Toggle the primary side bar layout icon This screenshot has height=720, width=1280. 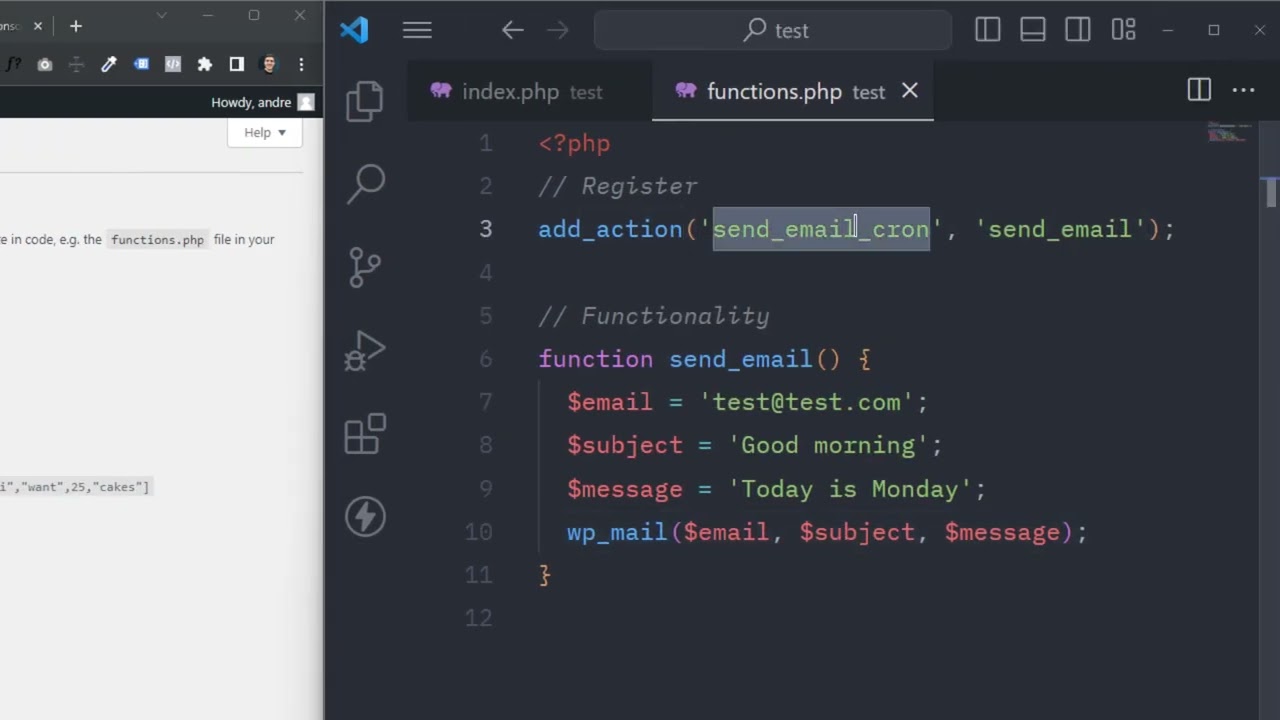(988, 30)
